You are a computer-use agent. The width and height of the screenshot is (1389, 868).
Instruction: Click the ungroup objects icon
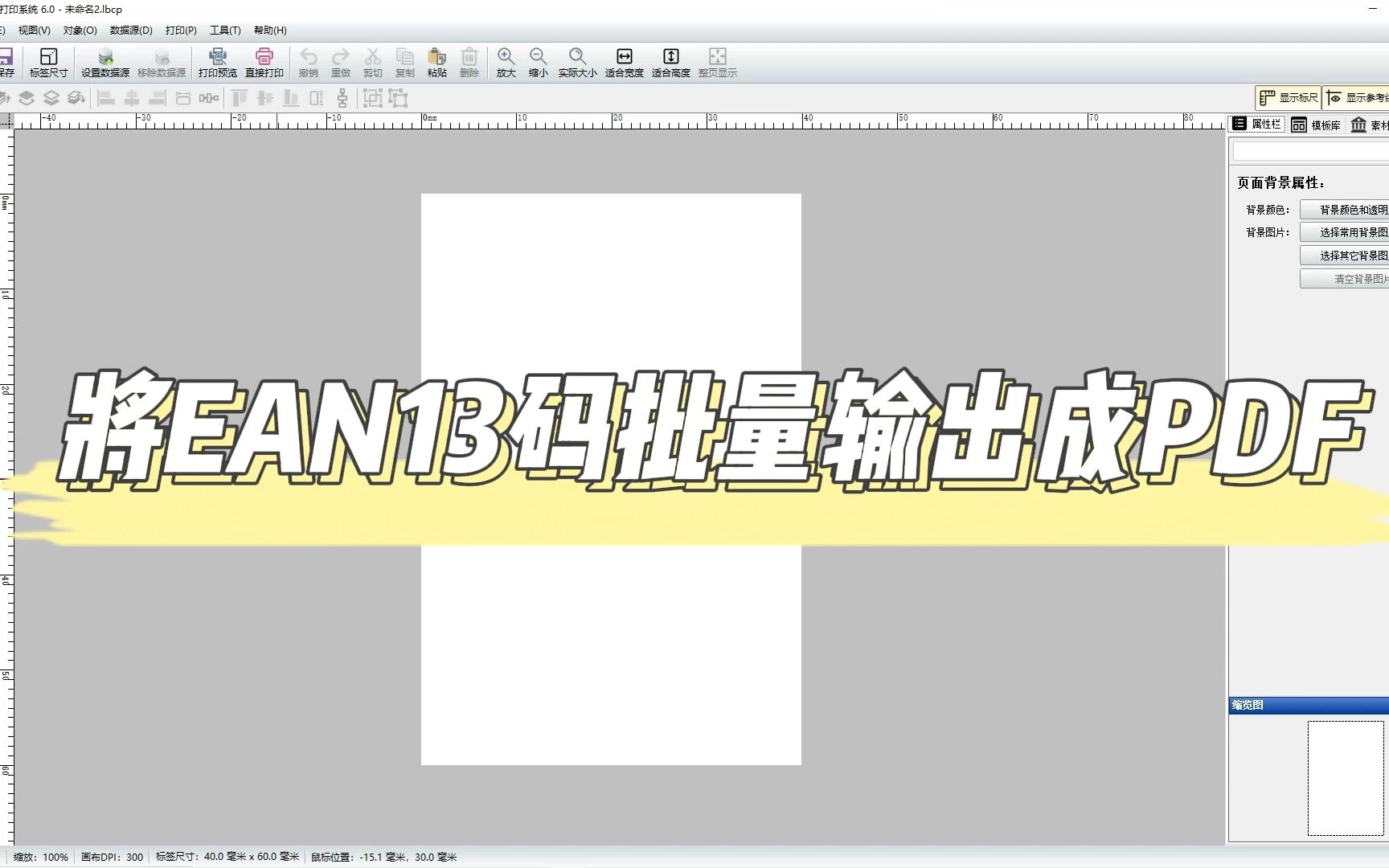coord(399,98)
